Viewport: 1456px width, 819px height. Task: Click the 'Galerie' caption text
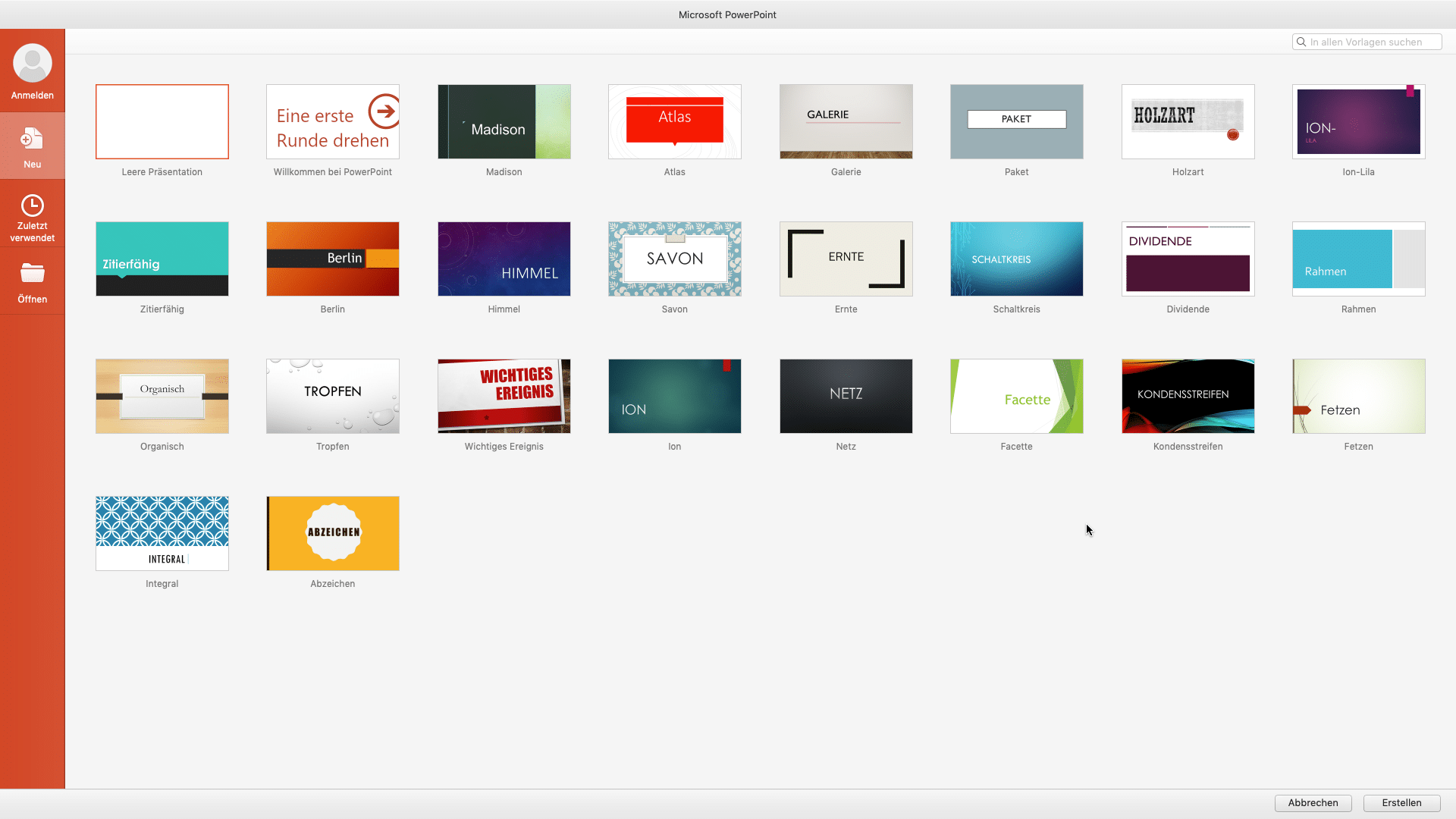846,172
